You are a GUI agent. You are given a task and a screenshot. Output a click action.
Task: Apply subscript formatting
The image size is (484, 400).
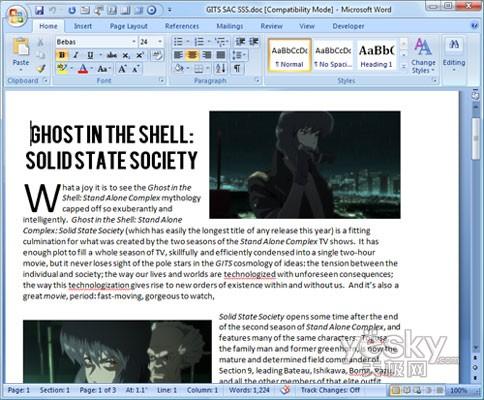point(126,55)
